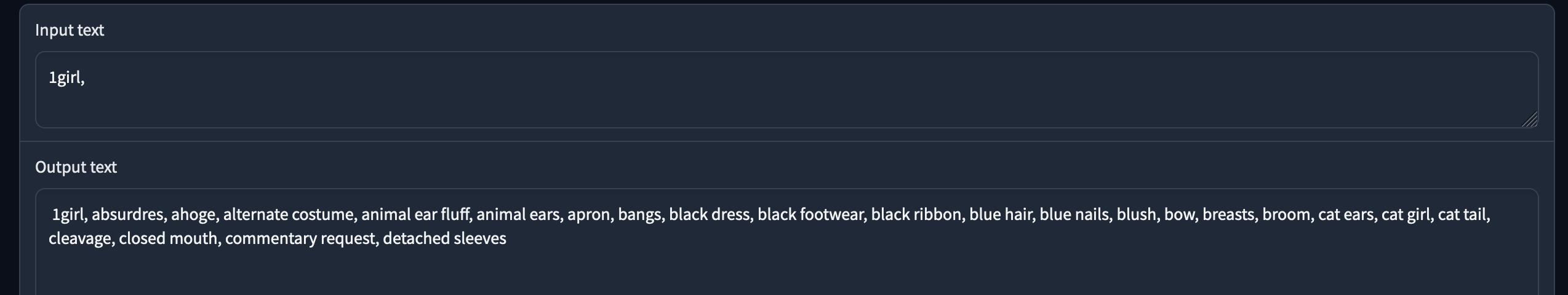Click "commentary request" in output text

point(300,238)
